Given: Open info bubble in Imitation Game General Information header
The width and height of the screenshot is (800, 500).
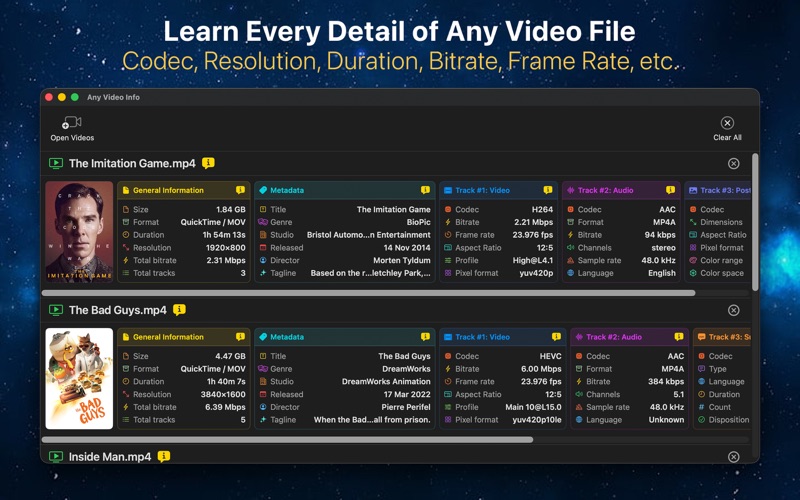Looking at the screenshot, I should point(240,190).
